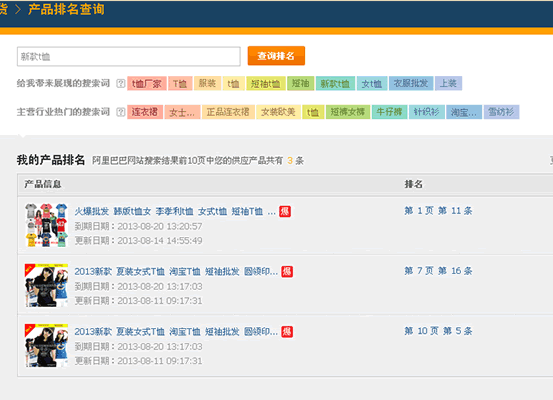The image size is (553, 400).
Task: Focus the keyword search box with 新款t恤
Action: click(129, 56)
